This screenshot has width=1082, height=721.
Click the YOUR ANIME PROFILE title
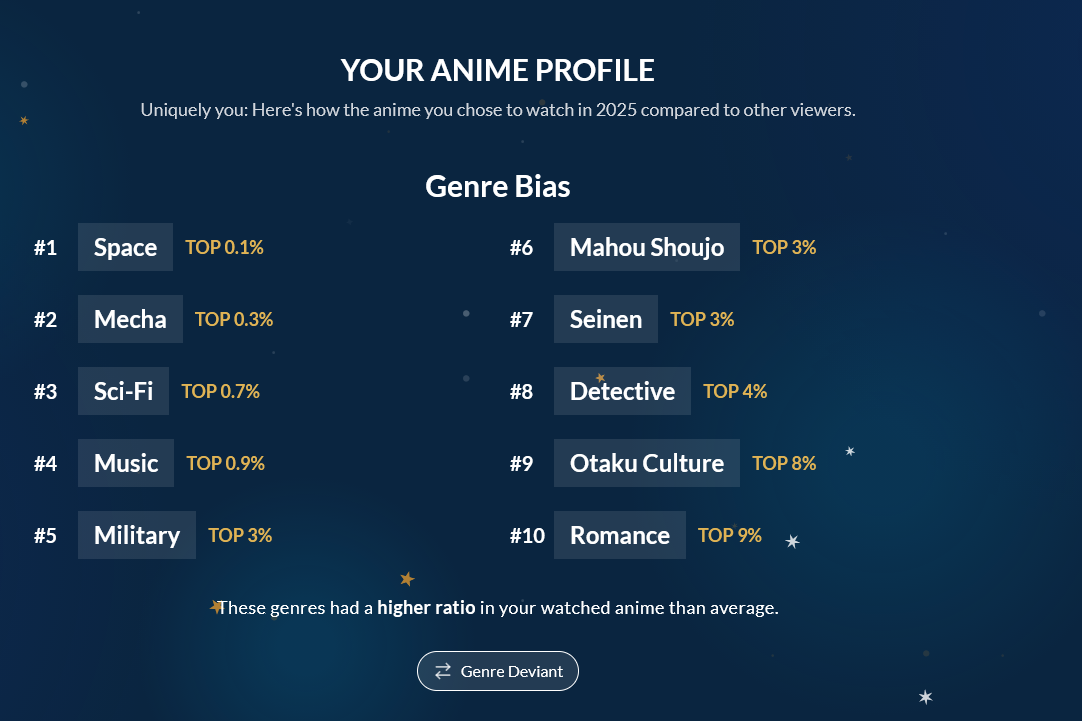pyautogui.click(x=498, y=70)
